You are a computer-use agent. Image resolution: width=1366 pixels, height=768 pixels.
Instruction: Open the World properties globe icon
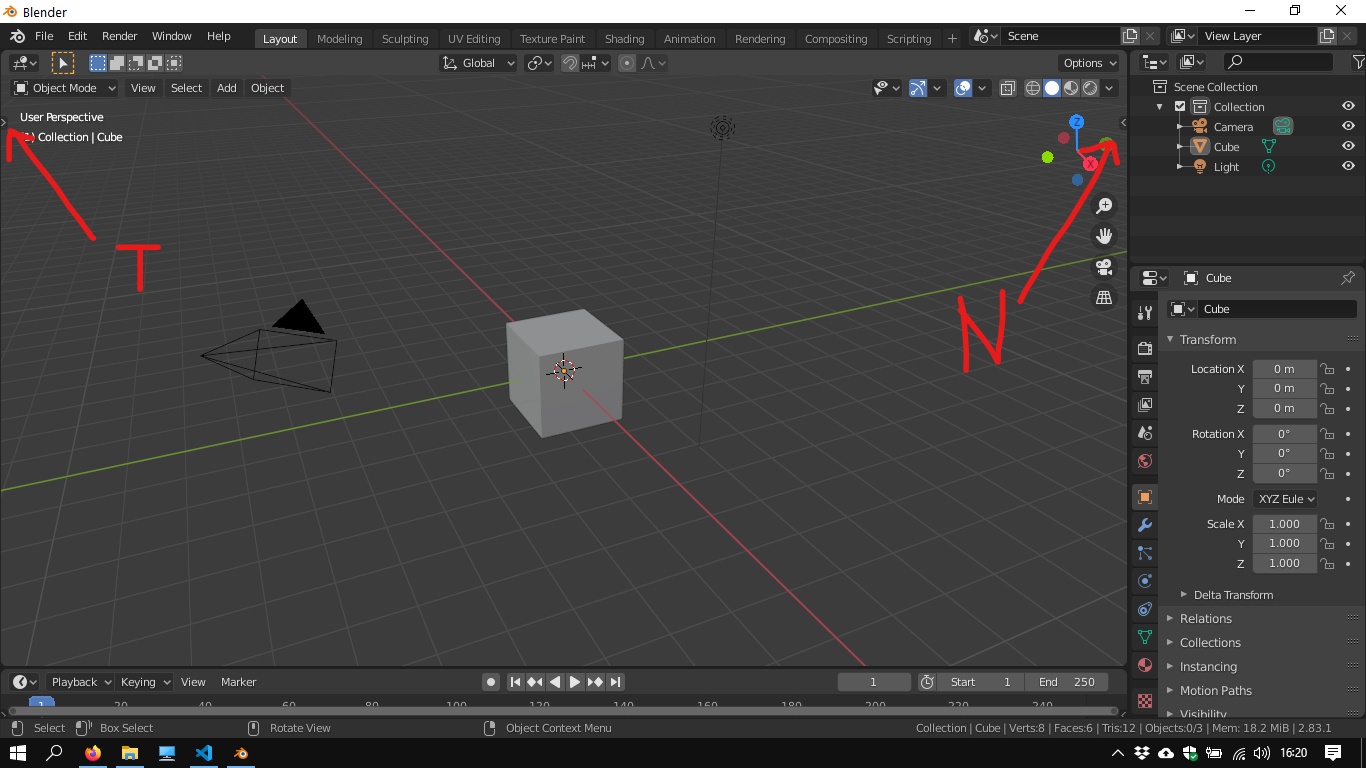[x=1145, y=461]
